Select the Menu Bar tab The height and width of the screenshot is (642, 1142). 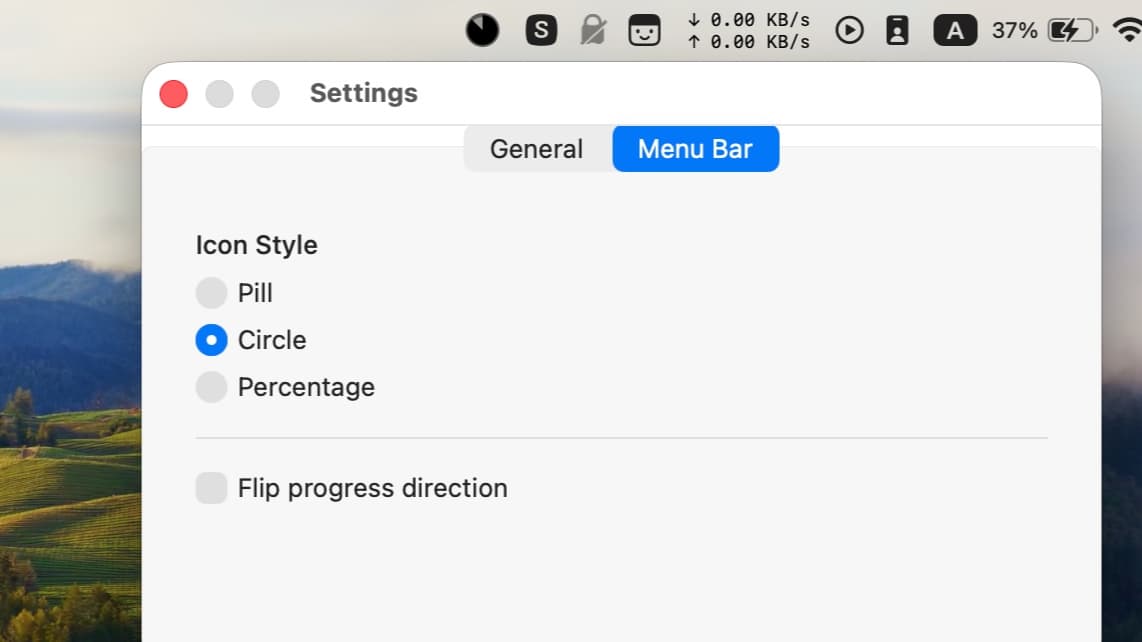click(x=696, y=148)
